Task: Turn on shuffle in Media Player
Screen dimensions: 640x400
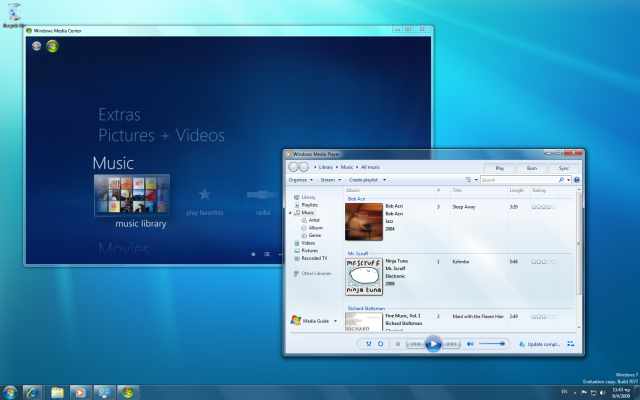Action: click(x=369, y=344)
